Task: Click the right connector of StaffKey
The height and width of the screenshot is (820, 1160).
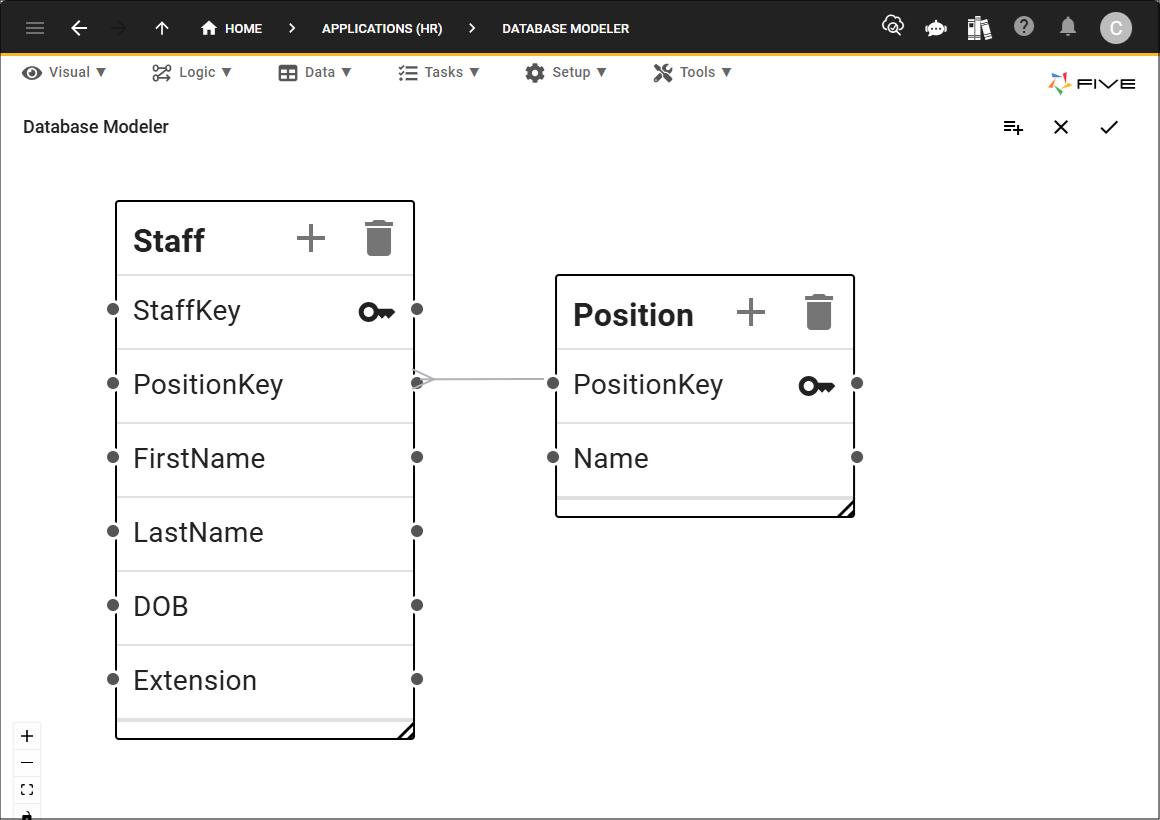Action: [x=417, y=309]
